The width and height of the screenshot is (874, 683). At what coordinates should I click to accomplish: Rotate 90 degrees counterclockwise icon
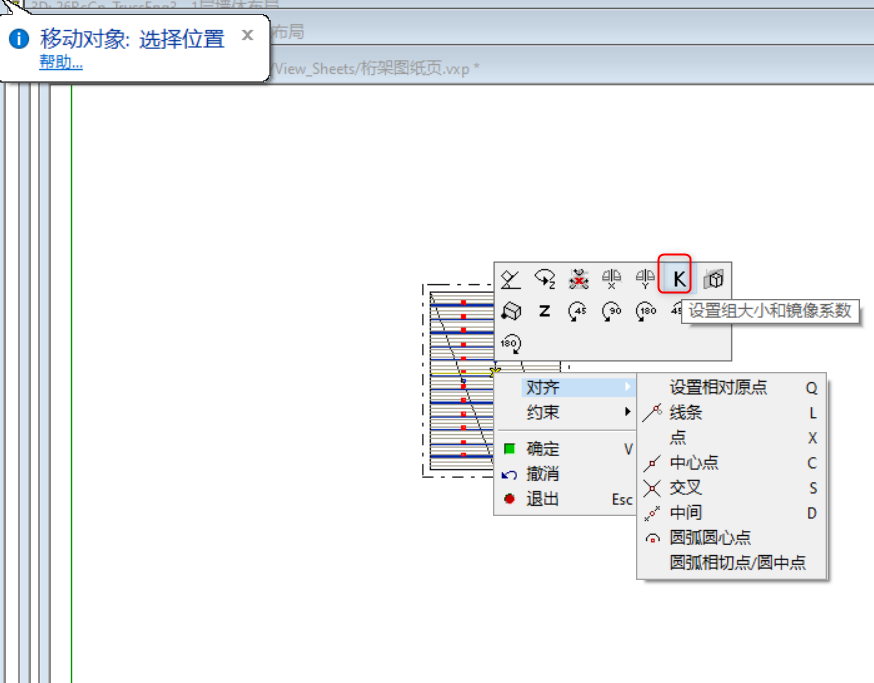coord(612,311)
